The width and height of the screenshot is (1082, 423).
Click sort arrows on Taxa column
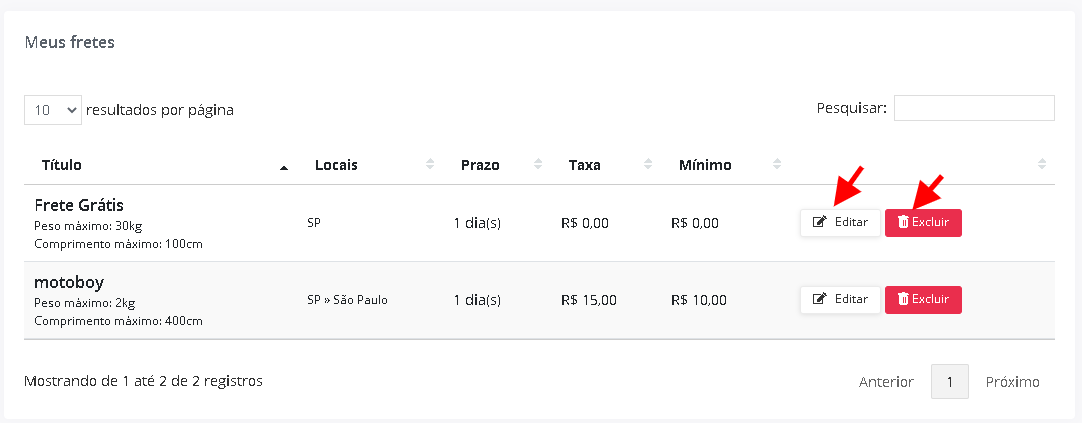(648, 164)
